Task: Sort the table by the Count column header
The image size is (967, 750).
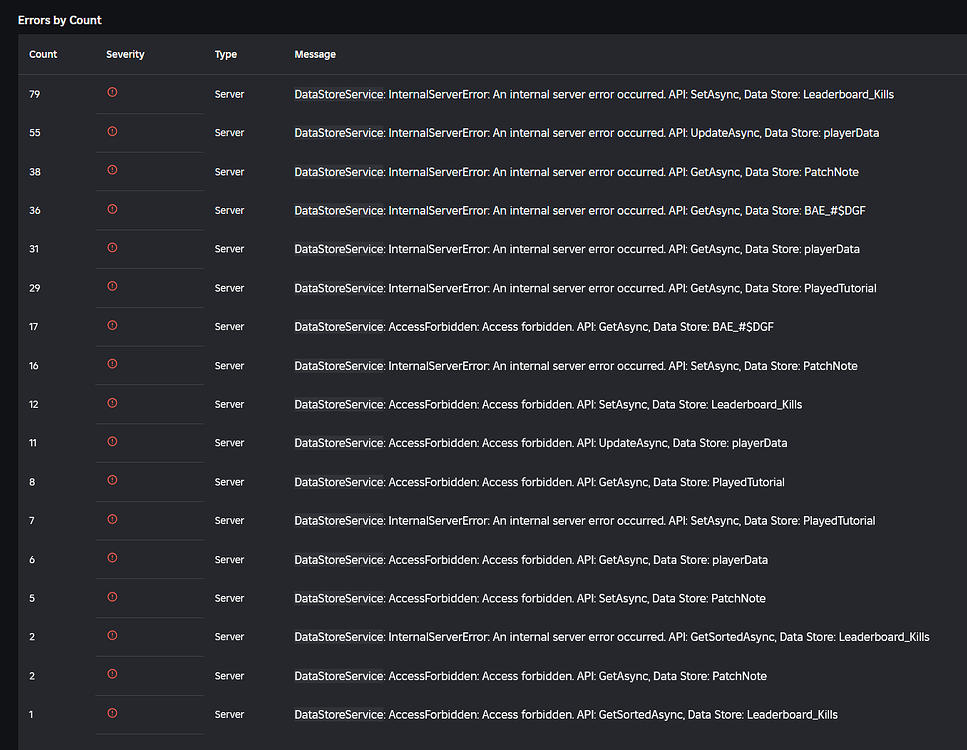Action: coord(43,54)
